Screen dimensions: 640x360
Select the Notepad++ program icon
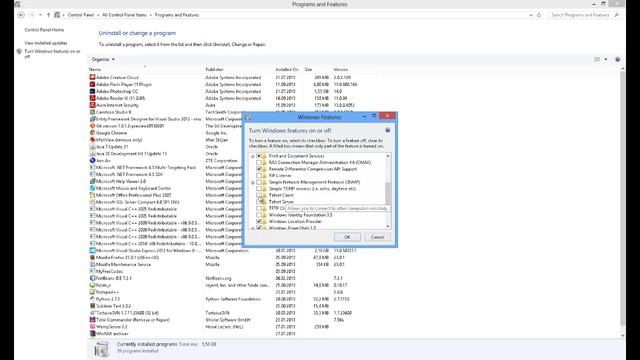coord(92,292)
